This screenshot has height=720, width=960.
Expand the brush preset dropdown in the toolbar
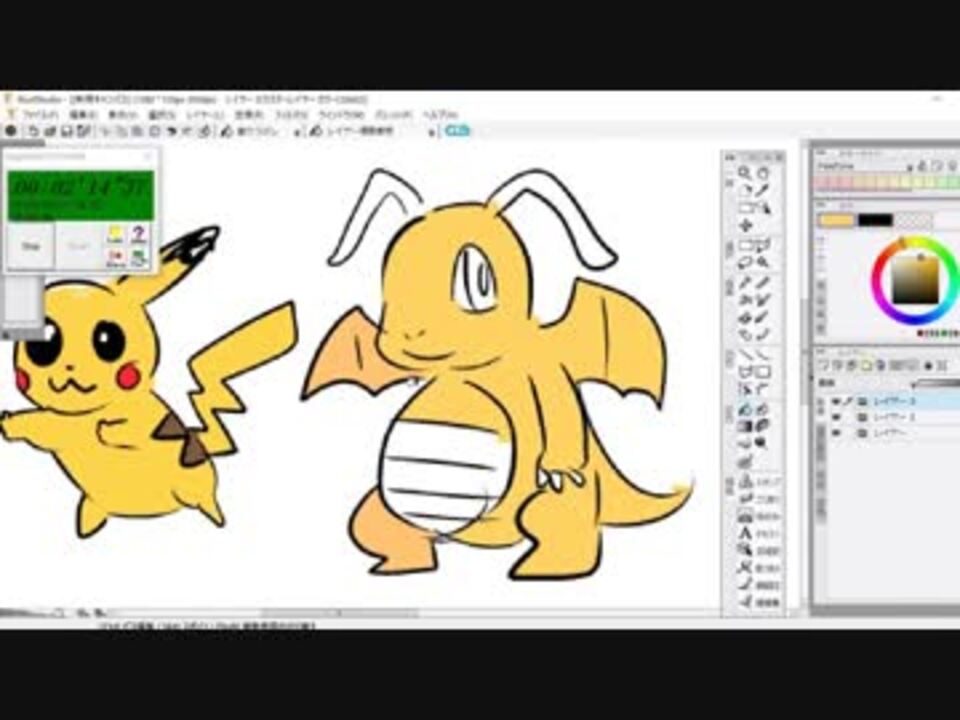(299, 132)
